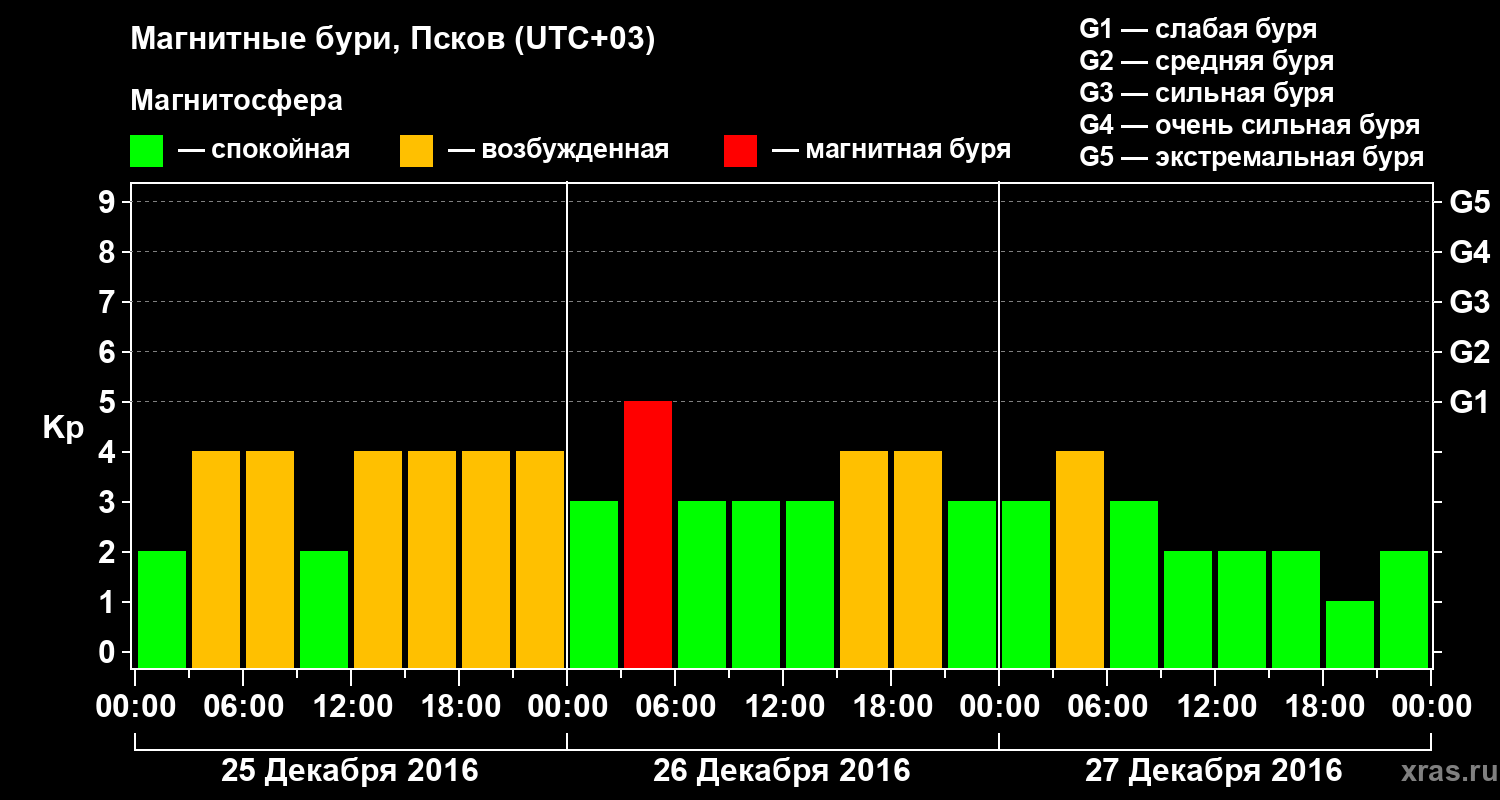Click the '06:00' time label for 27 December

click(1107, 707)
